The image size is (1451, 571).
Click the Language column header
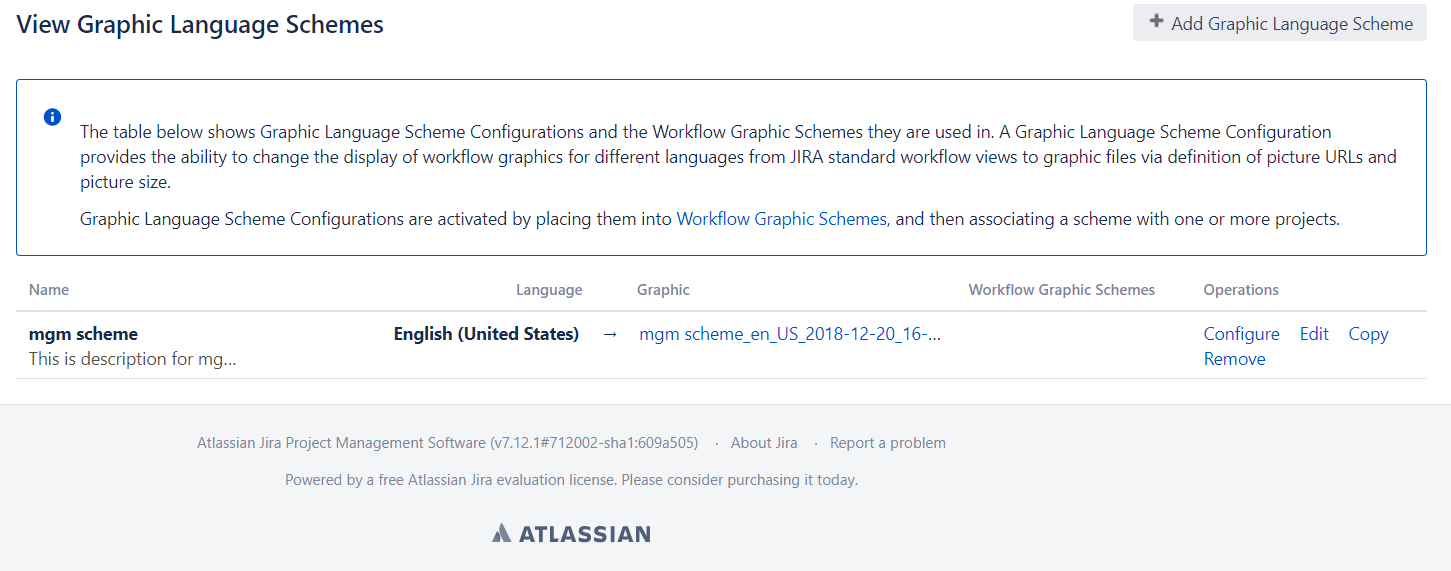click(x=548, y=290)
